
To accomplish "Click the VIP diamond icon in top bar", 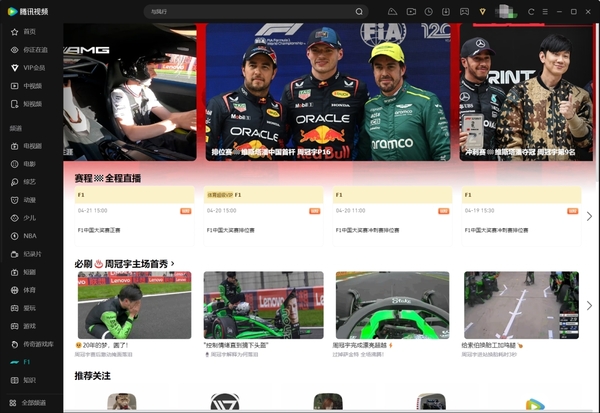I will pos(483,11).
